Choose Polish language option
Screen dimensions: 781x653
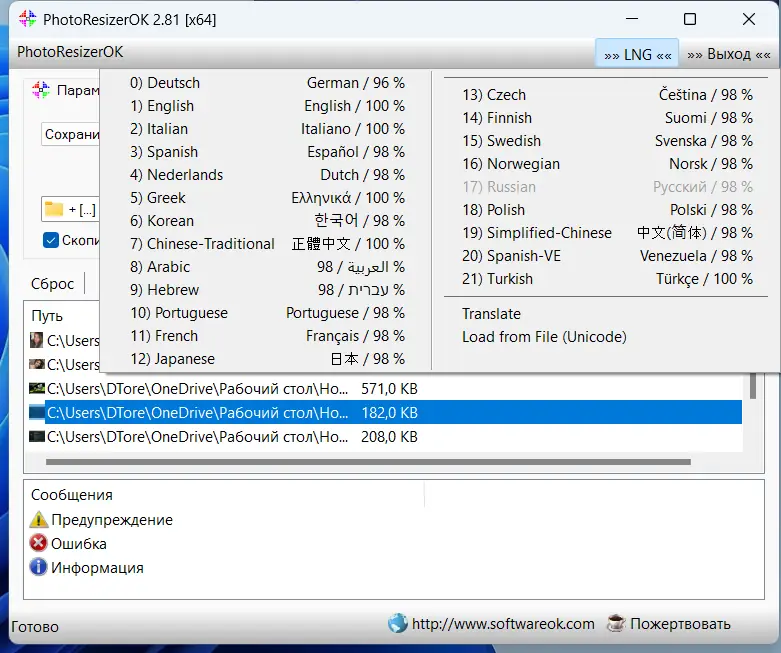point(606,210)
